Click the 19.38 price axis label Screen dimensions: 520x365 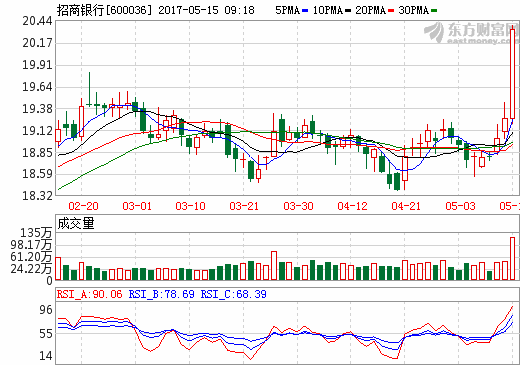[x=37, y=109]
